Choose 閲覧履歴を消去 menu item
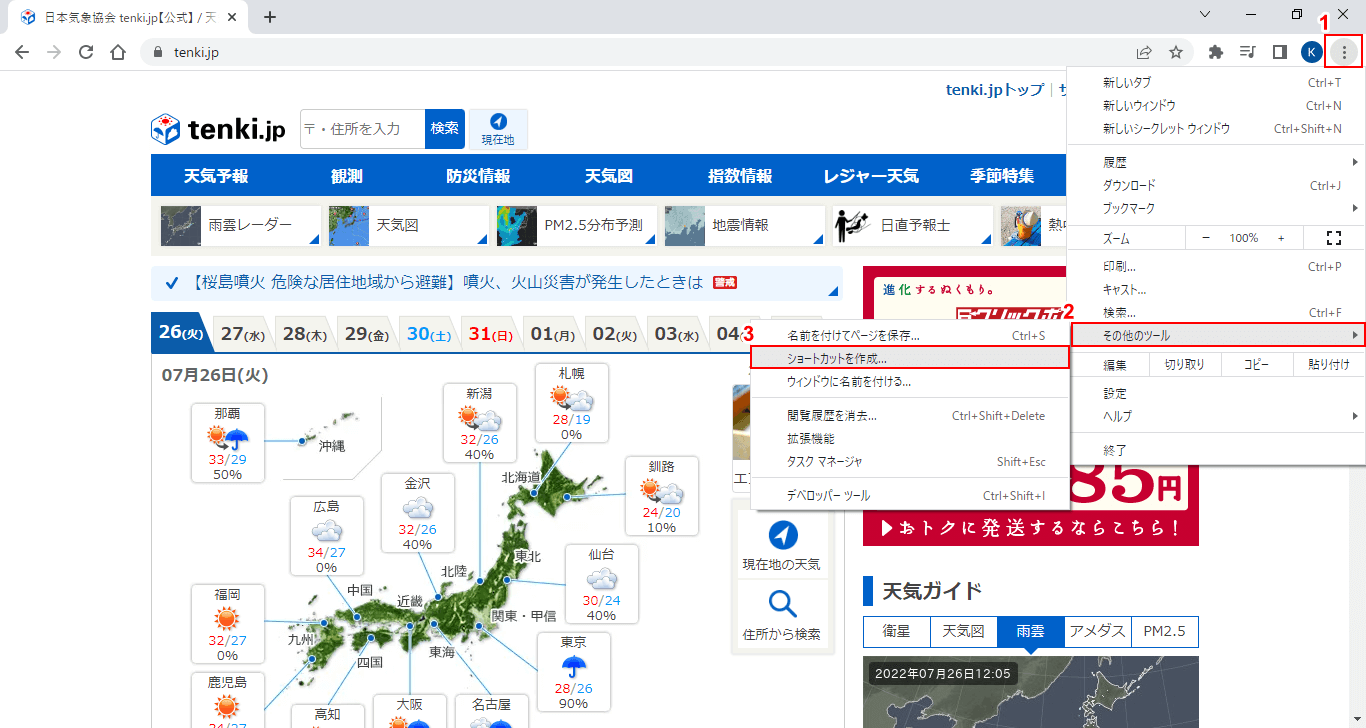 [910, 416]
